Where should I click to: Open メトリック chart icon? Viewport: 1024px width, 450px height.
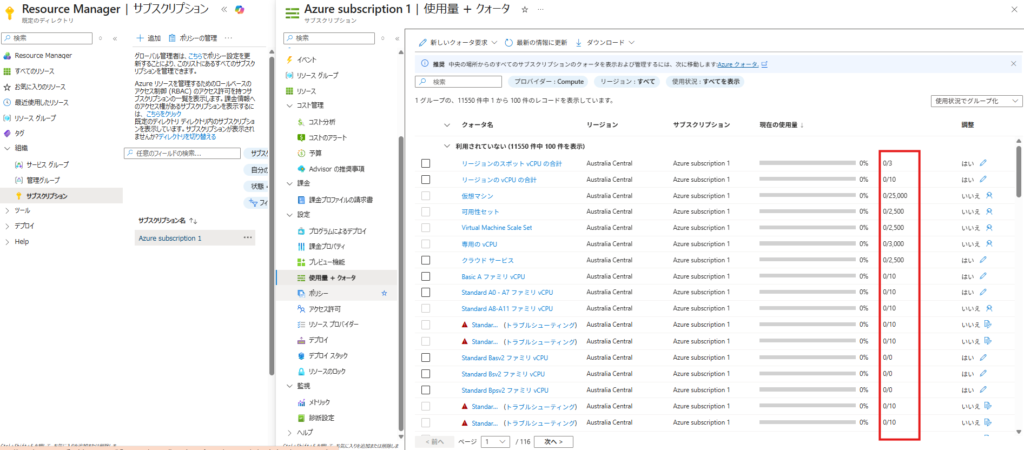click(x=301, y=402)
